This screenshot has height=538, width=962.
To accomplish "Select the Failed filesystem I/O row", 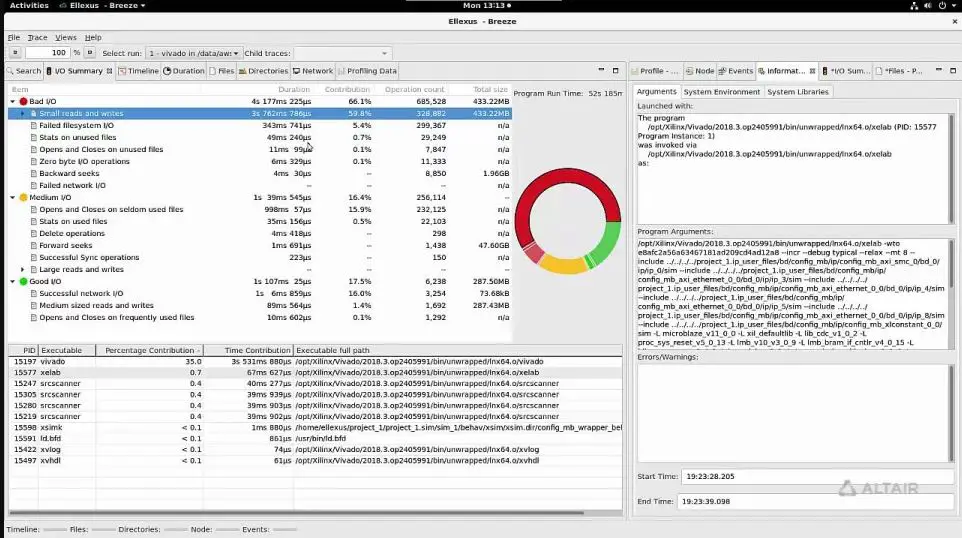I will click(x=260, y=125).
